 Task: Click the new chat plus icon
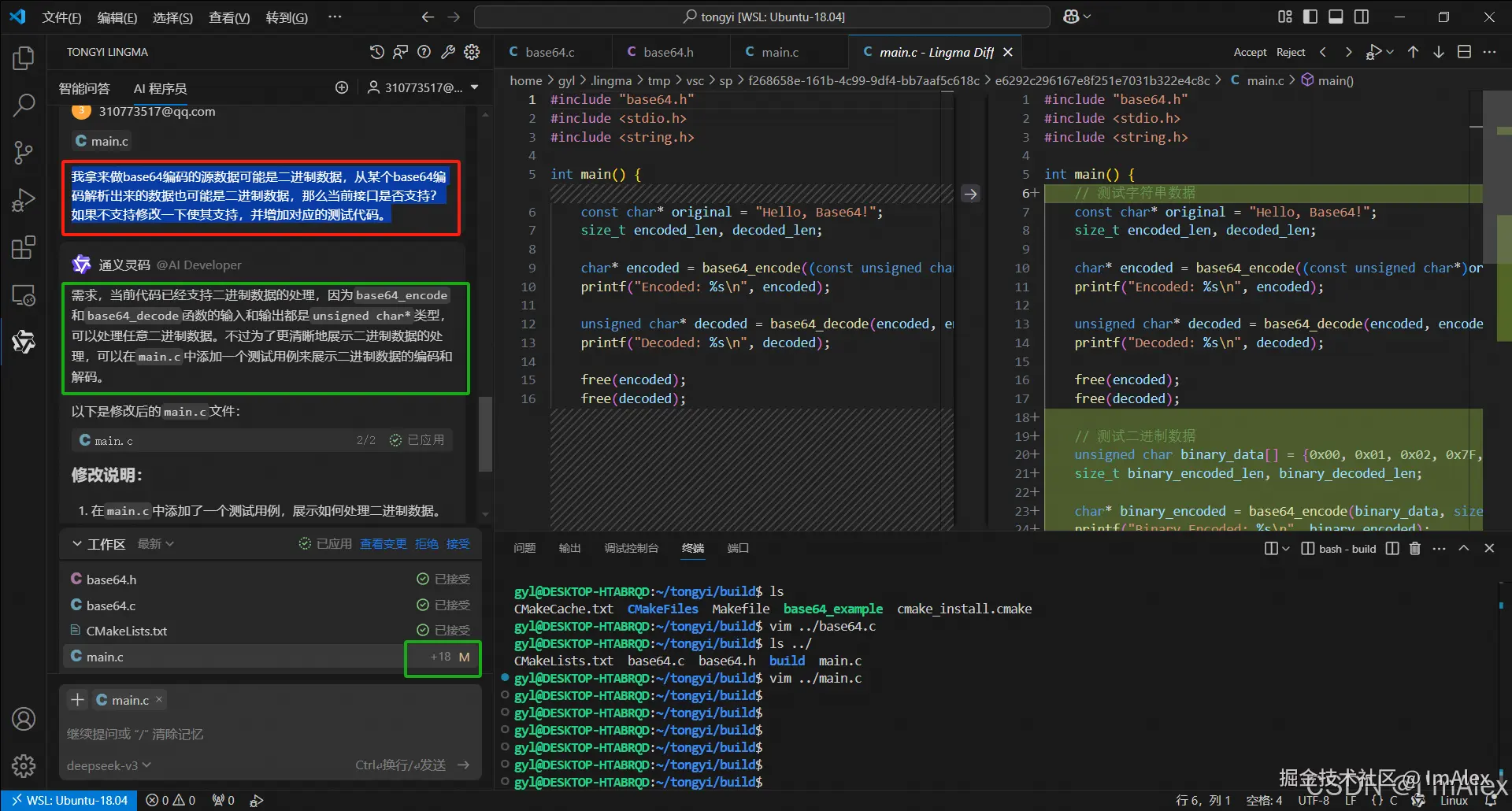coord(342,87)
